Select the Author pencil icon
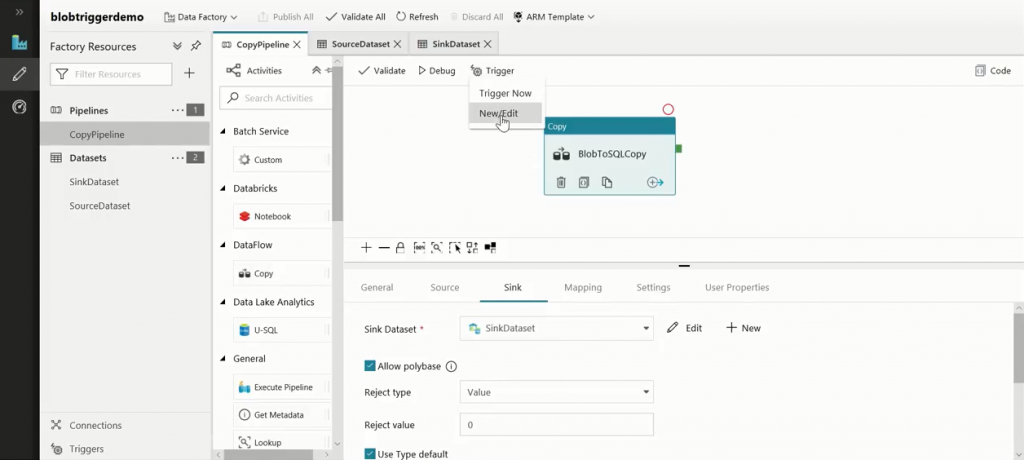Image resolution: width=1024 pixels, height=460 pixels. (x=20, y=74)
